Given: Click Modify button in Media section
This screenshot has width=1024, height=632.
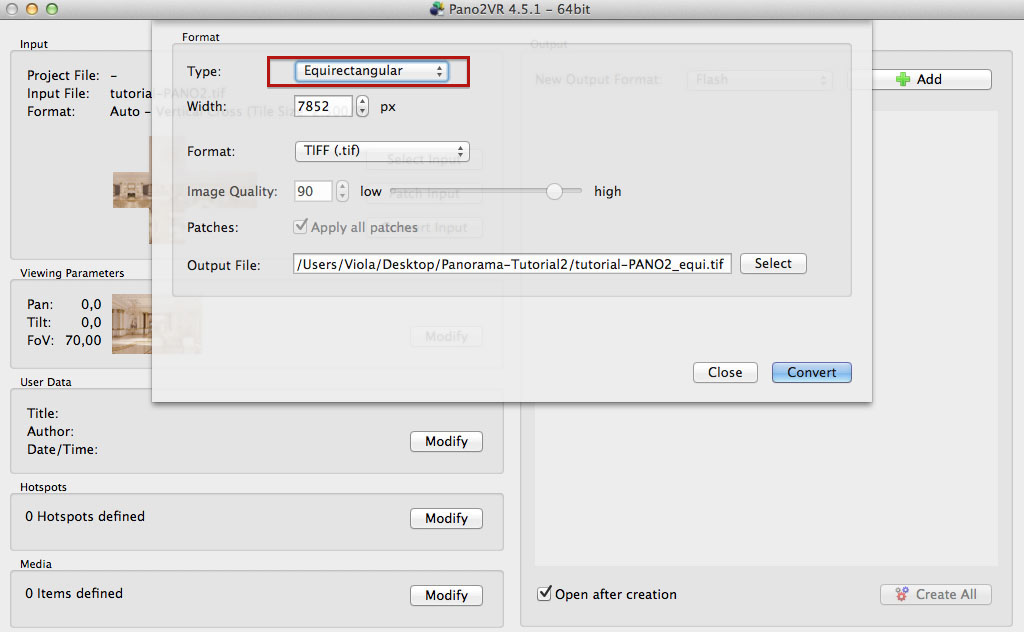Looking at the screenshot, I should pos(447,595).
